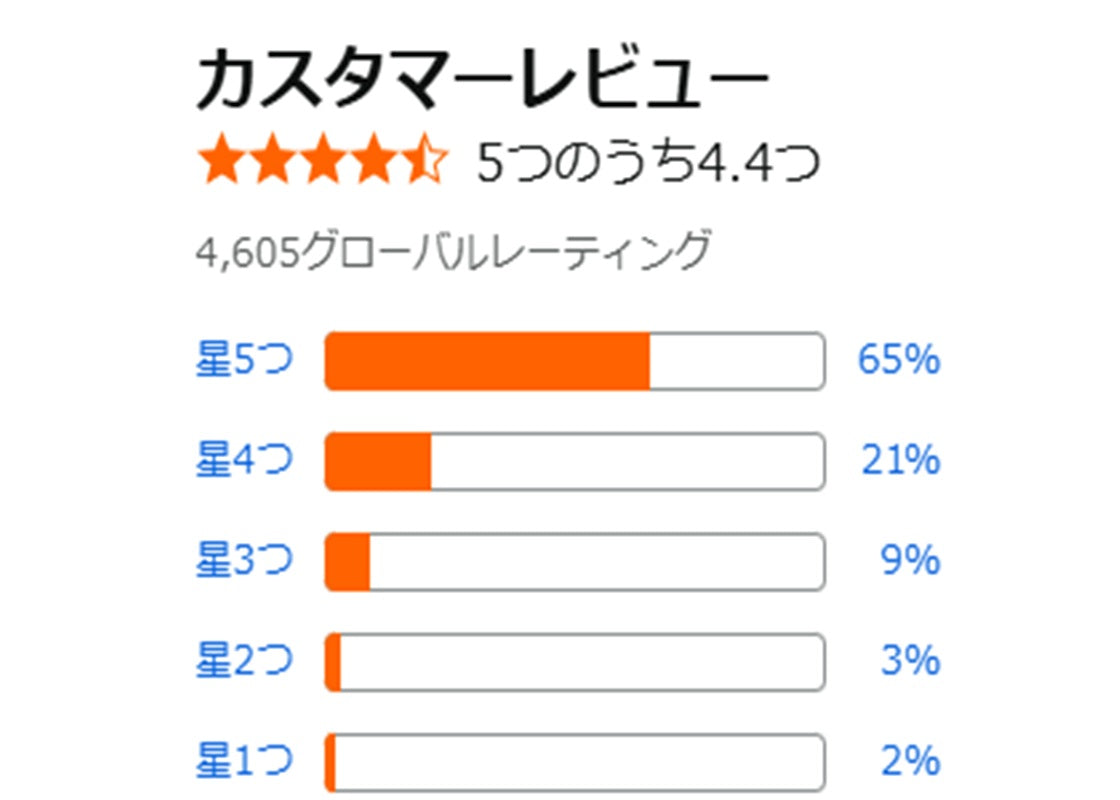Click the star rating icons row
Viewport: 1120px width, 800px height.
coord(322,163)
